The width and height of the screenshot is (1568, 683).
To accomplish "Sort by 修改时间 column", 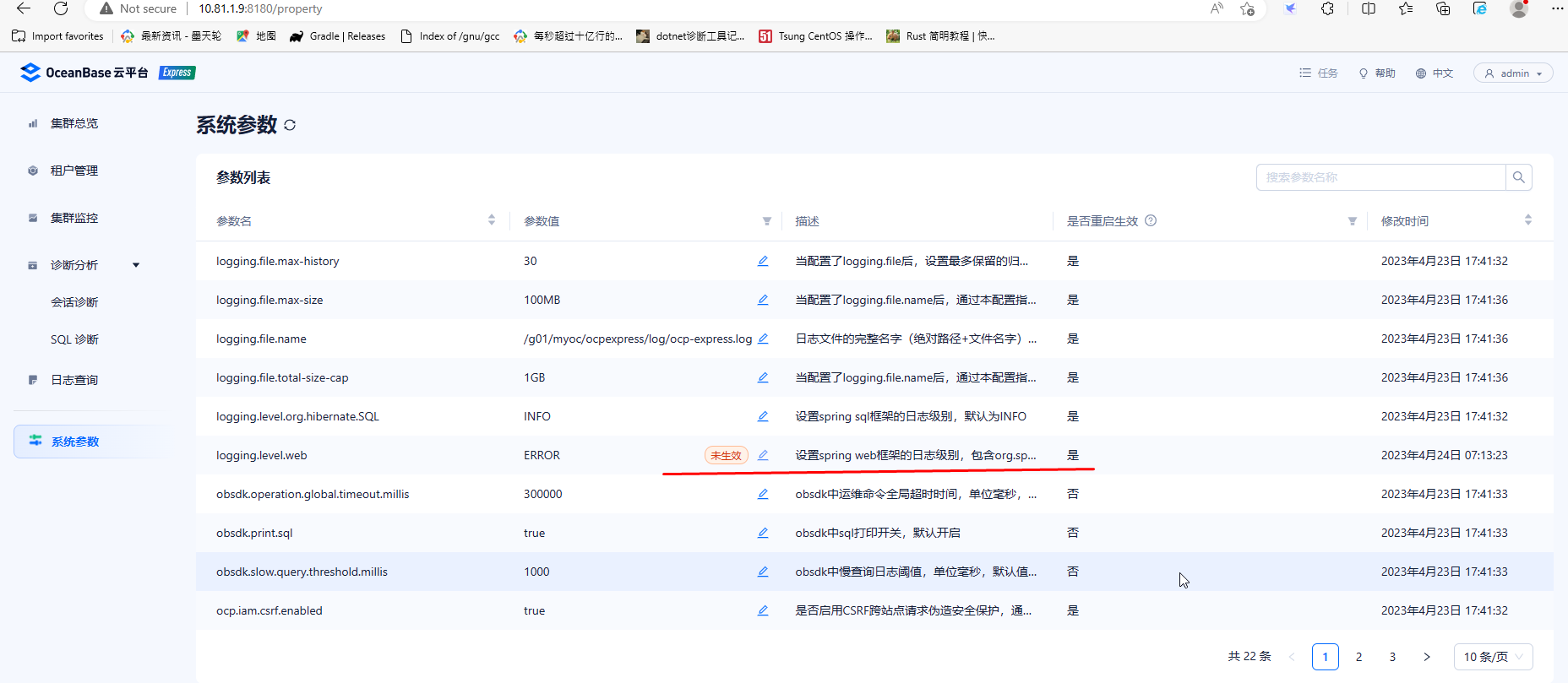I will point(1528,220).
